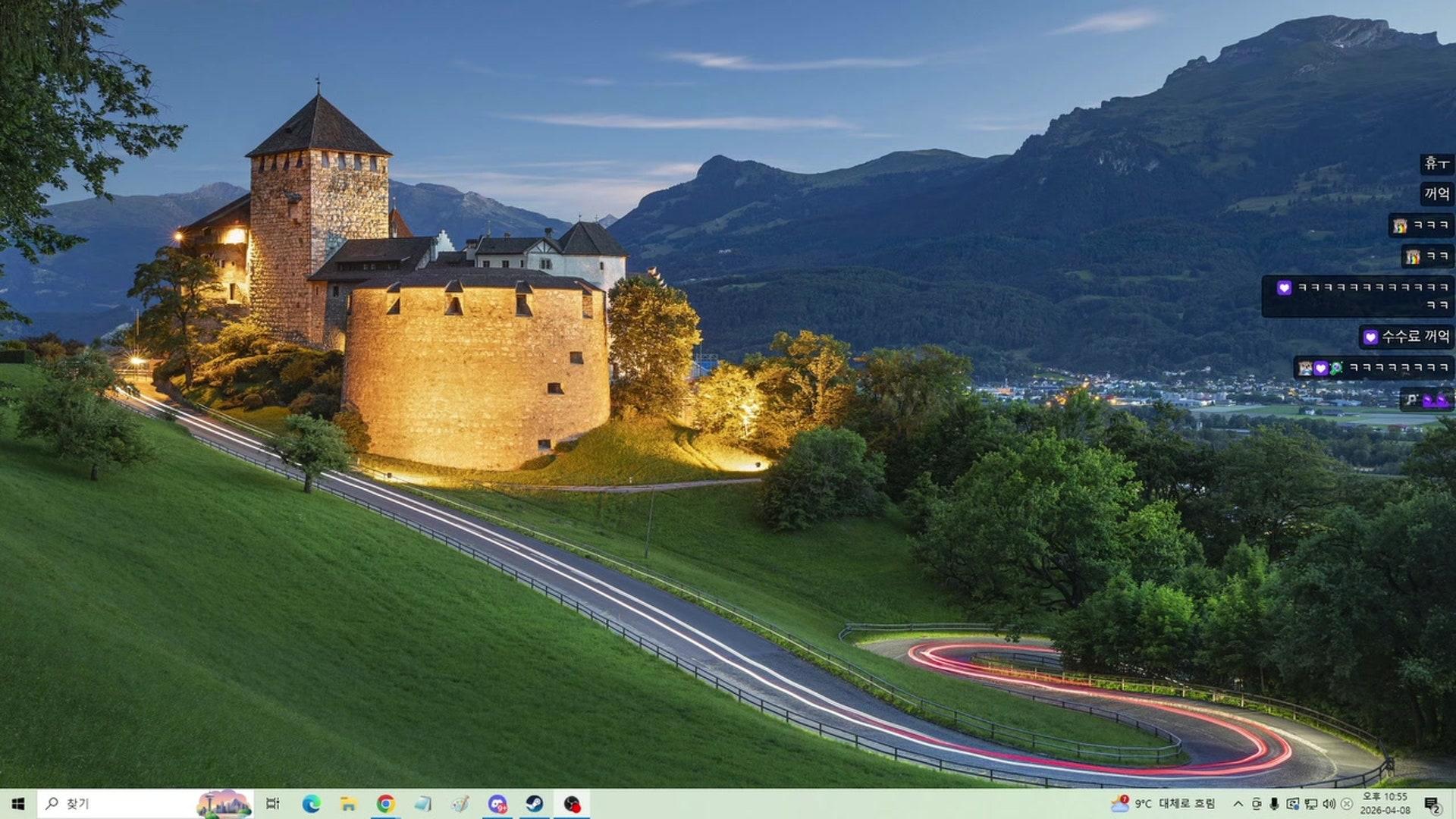Switch to the OBS recording app icon
This screenshot has width=1456, height=819.
[x=572, y=804]
